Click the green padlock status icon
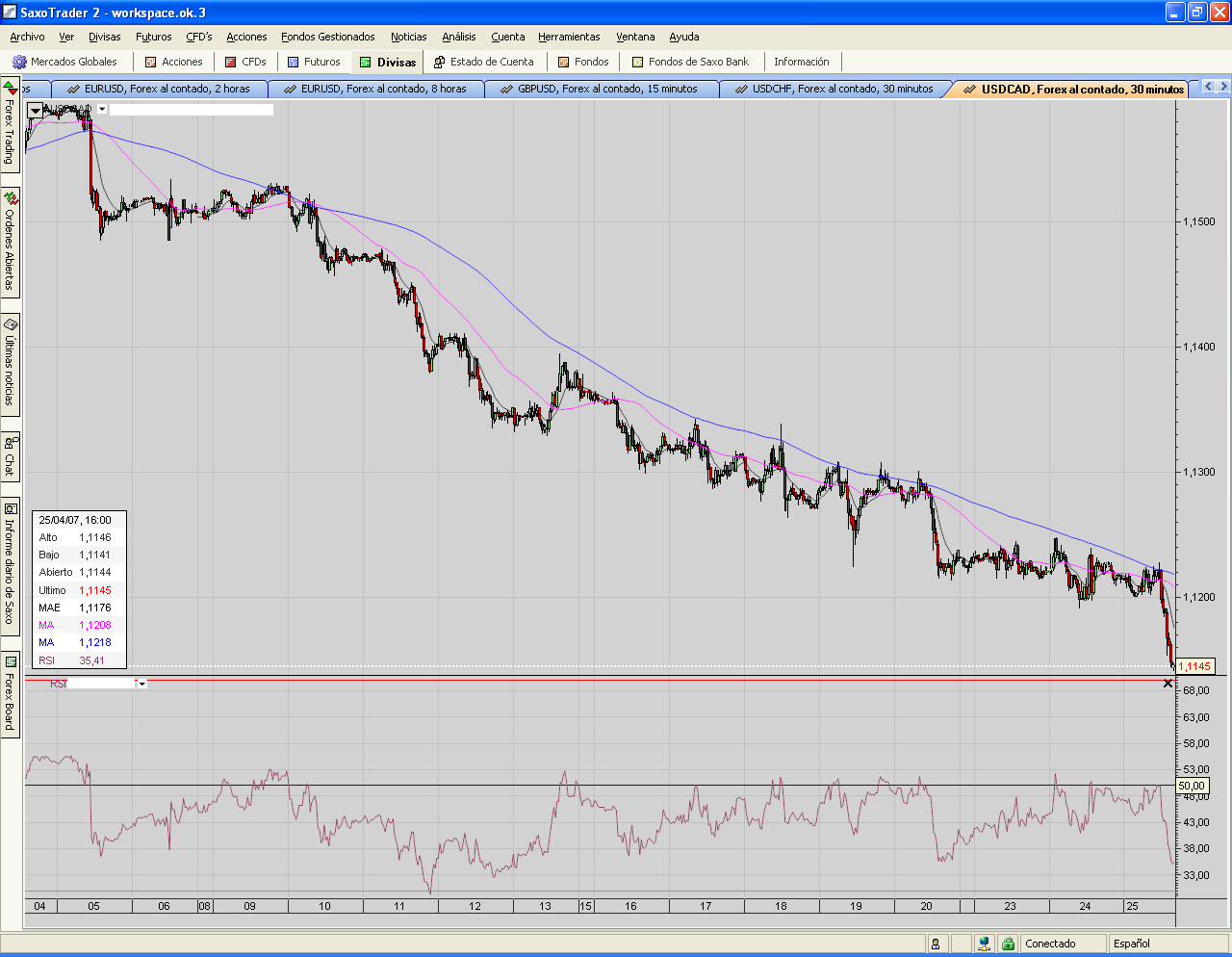The image size is (1232, 957). [x=1008, y=944]
